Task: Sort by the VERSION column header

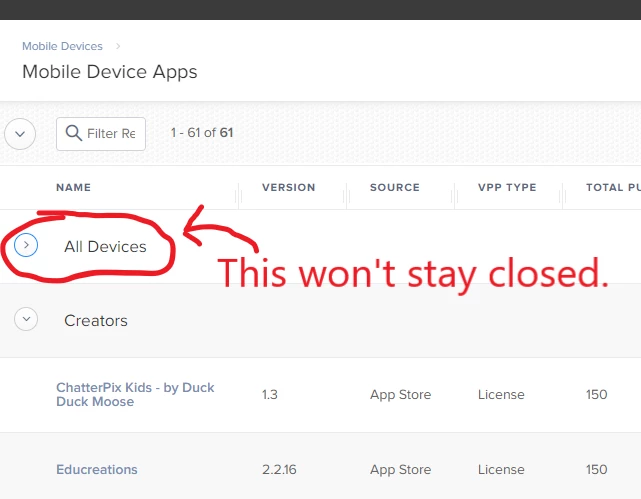Action: click(x=289, y=187)
